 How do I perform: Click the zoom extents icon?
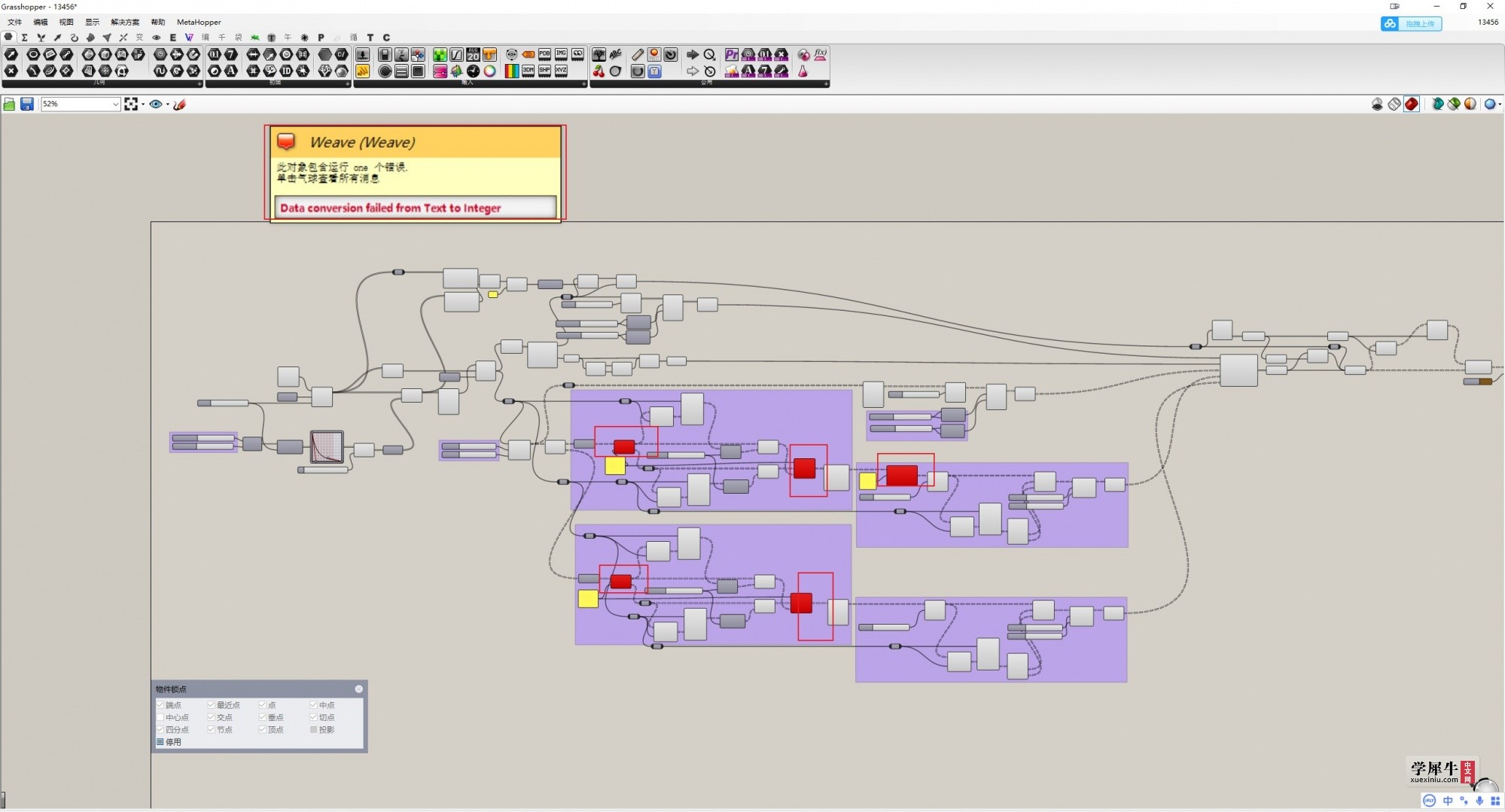(x=131, y=104)
